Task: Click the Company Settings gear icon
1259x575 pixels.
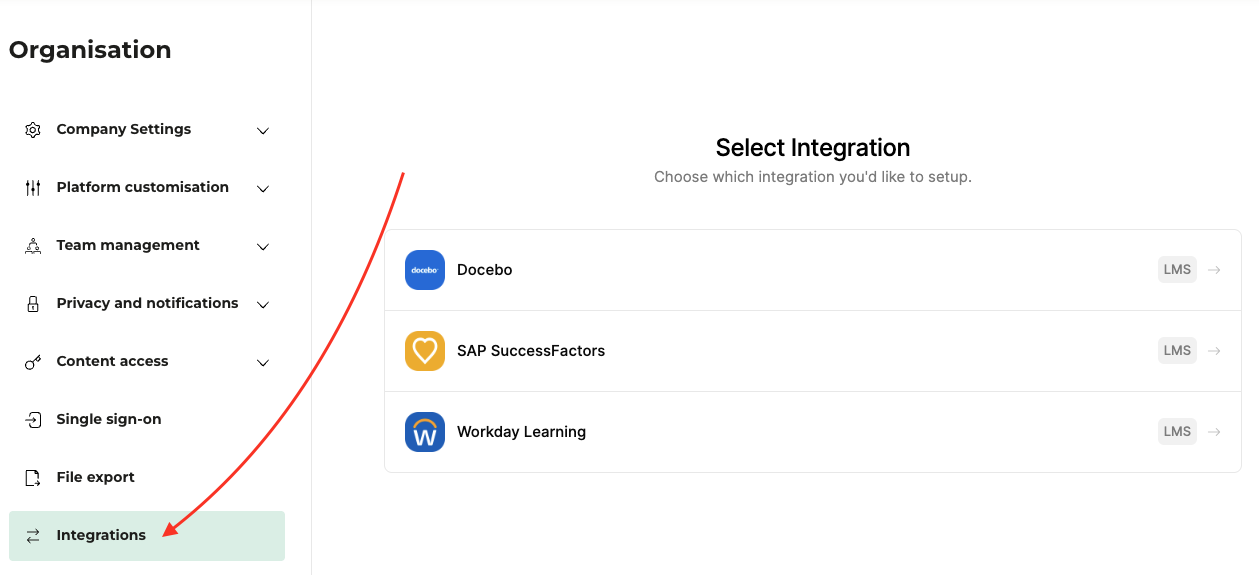Action: pos(33,130)
